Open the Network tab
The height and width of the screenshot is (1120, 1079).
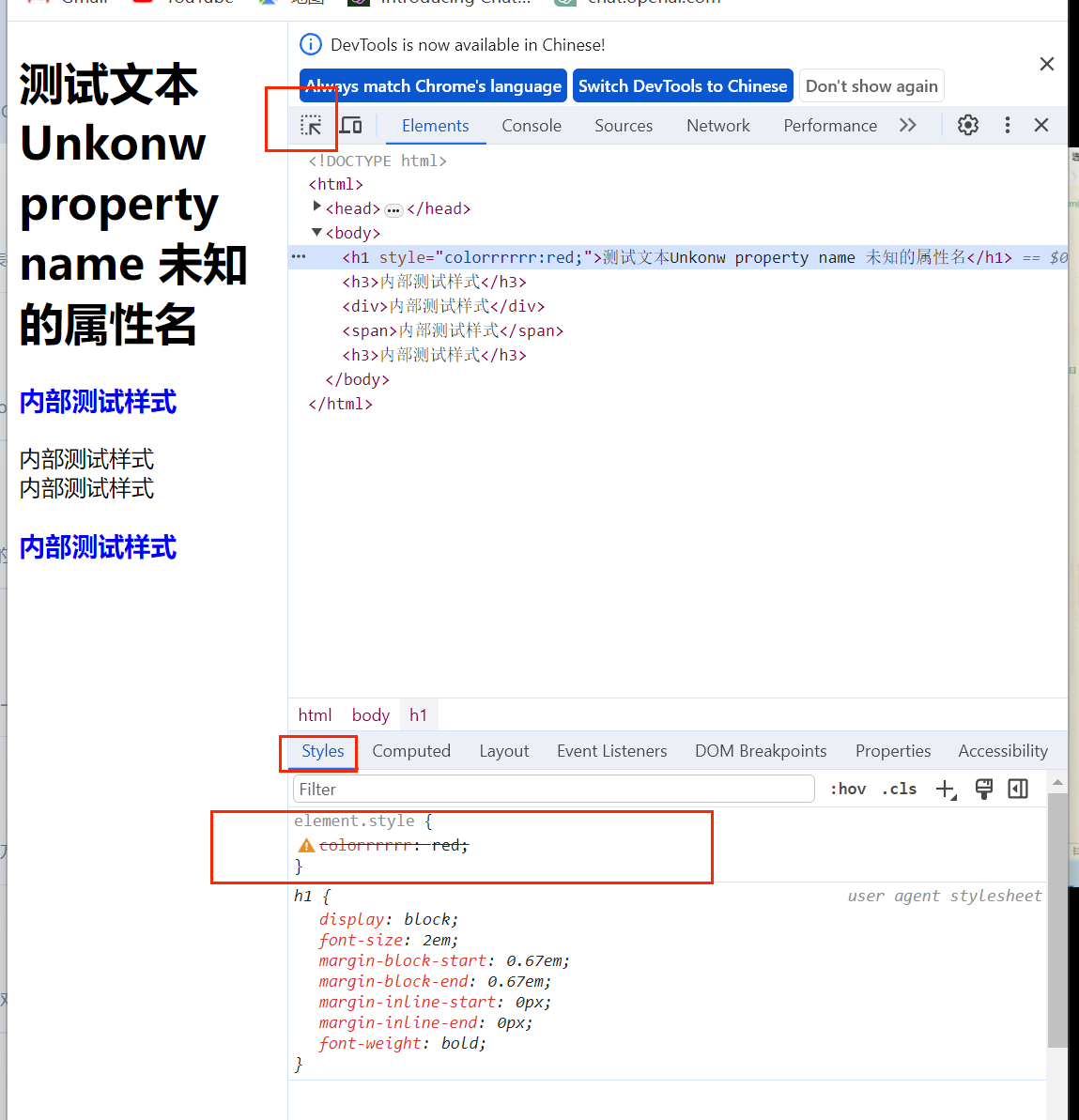tap(717, 126)
